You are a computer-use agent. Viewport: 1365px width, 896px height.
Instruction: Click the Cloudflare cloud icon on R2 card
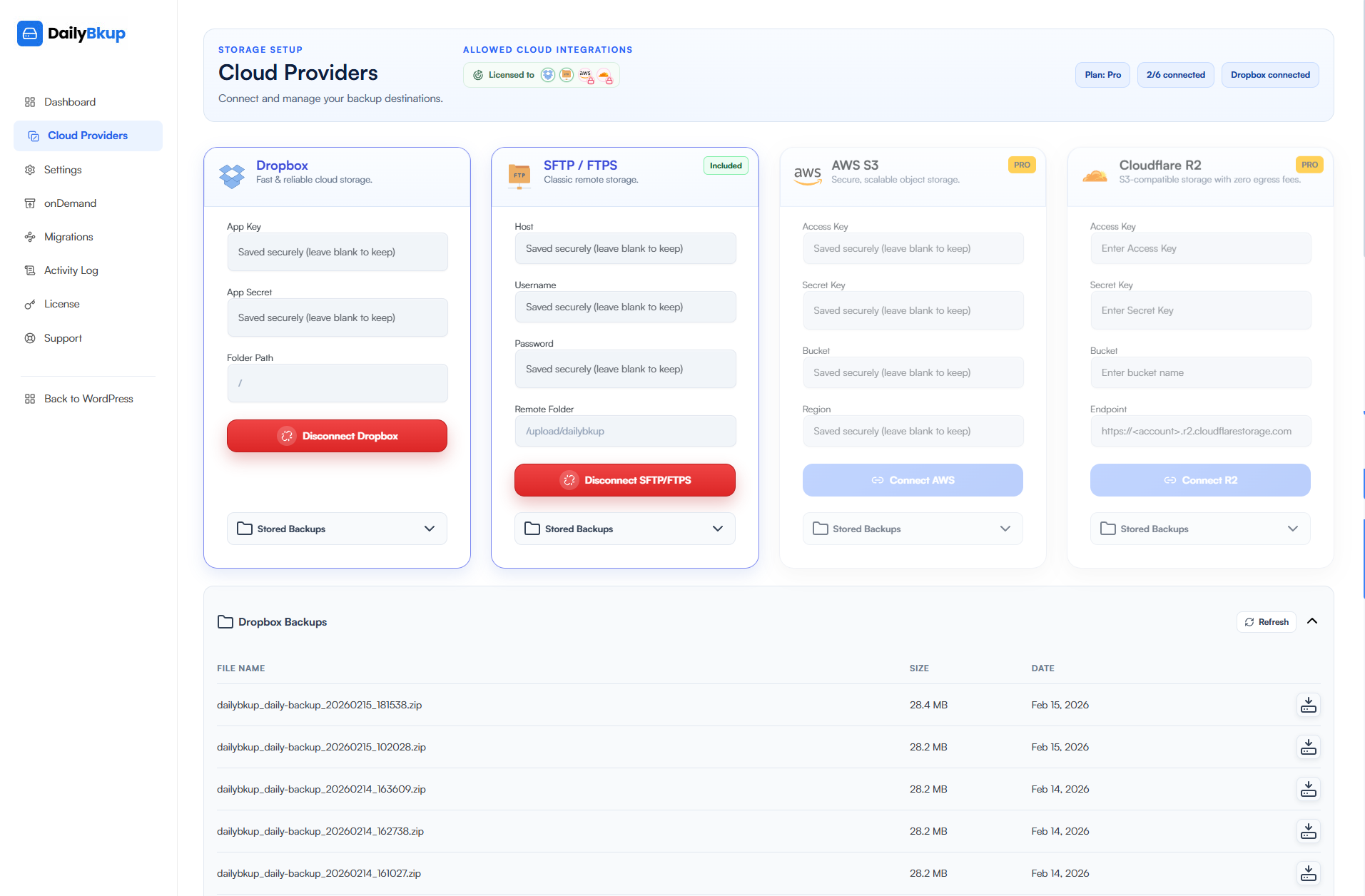point(1095,176)
